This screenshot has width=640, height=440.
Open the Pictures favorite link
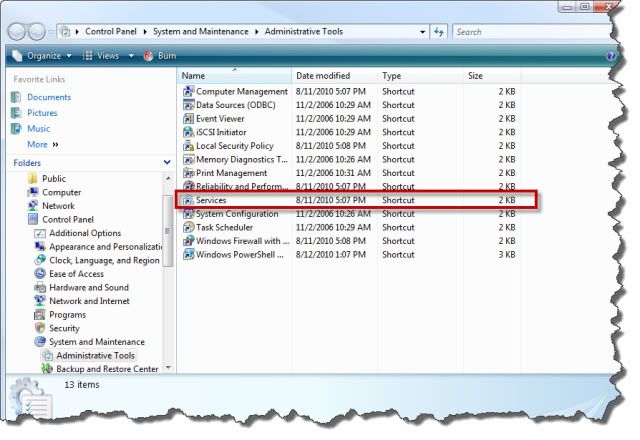(x=42, y=113)
